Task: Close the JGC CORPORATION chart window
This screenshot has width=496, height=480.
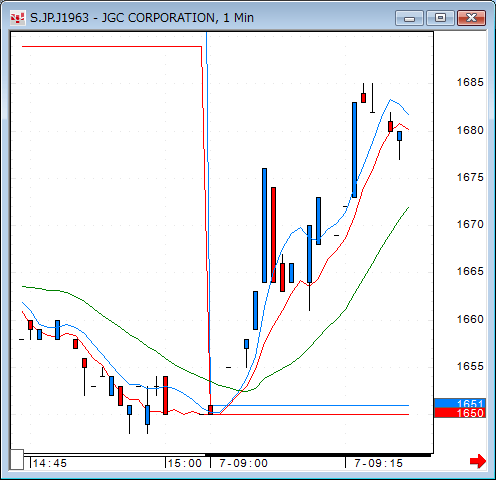Action: coord(471,18)
